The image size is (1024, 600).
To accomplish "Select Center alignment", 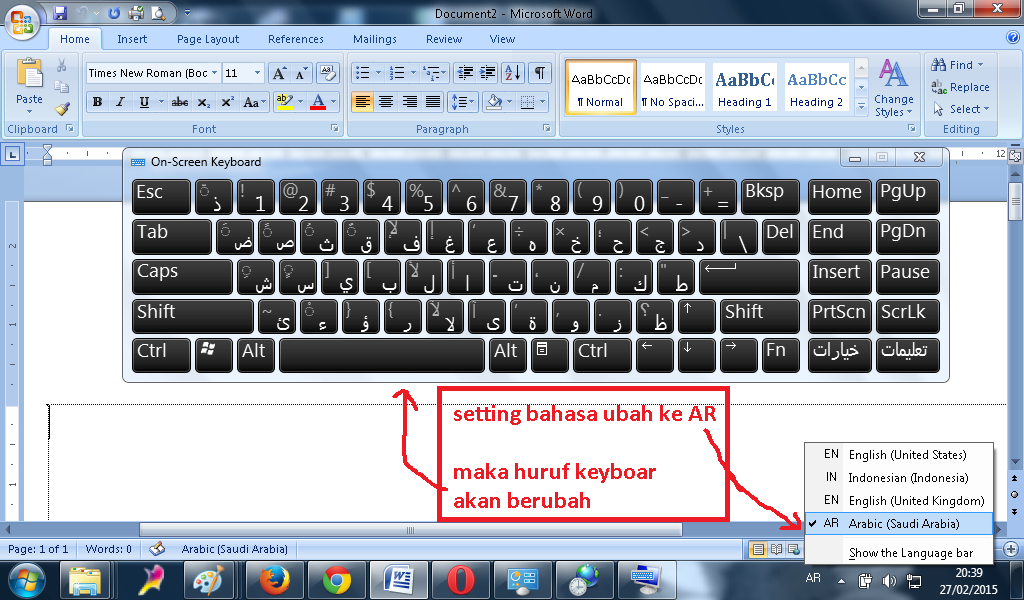I will click(386, 102).
